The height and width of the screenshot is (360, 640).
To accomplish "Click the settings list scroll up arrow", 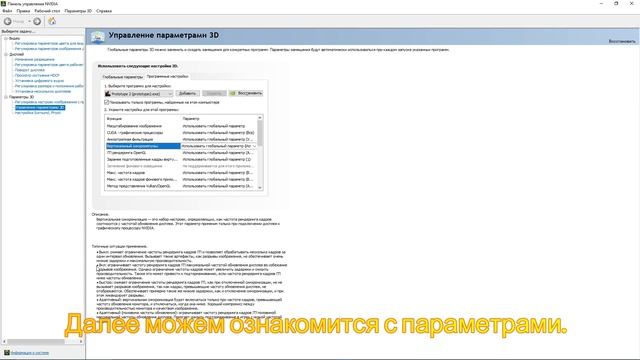I will pos(260,118).
